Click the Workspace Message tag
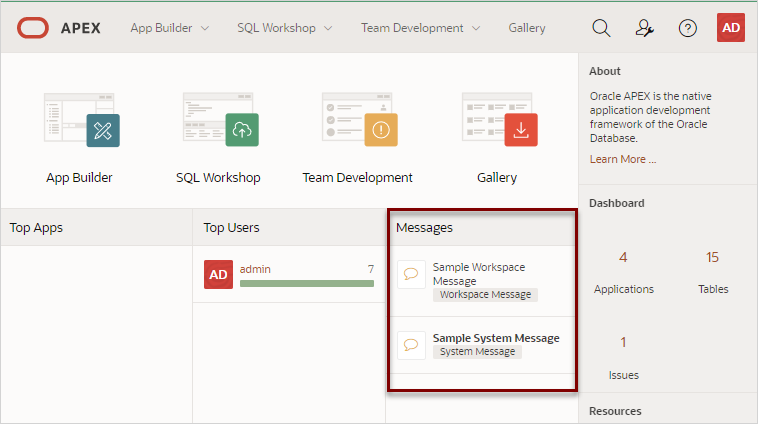This screenshot has height=424, width=758. tap(485, 294)
